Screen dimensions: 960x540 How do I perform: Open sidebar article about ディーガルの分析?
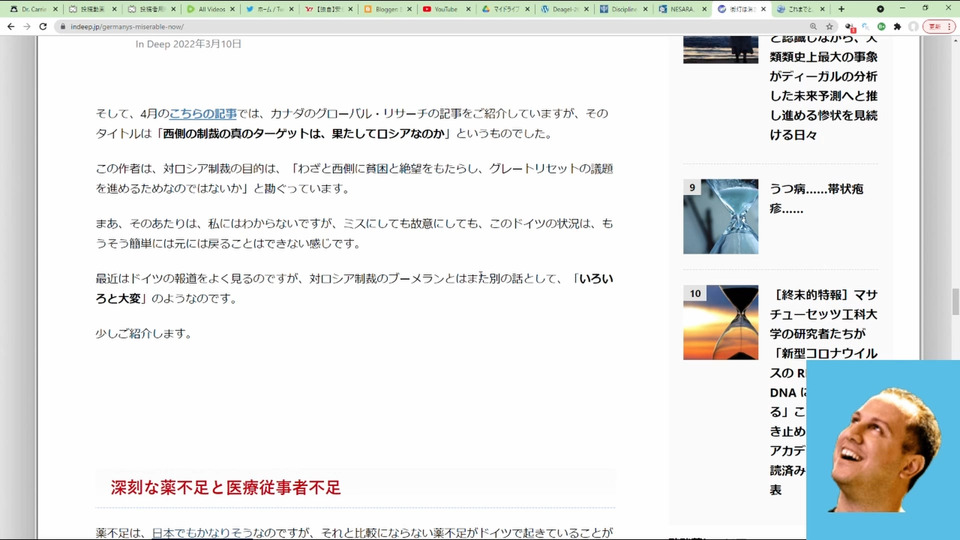click(x=823, y=86)
